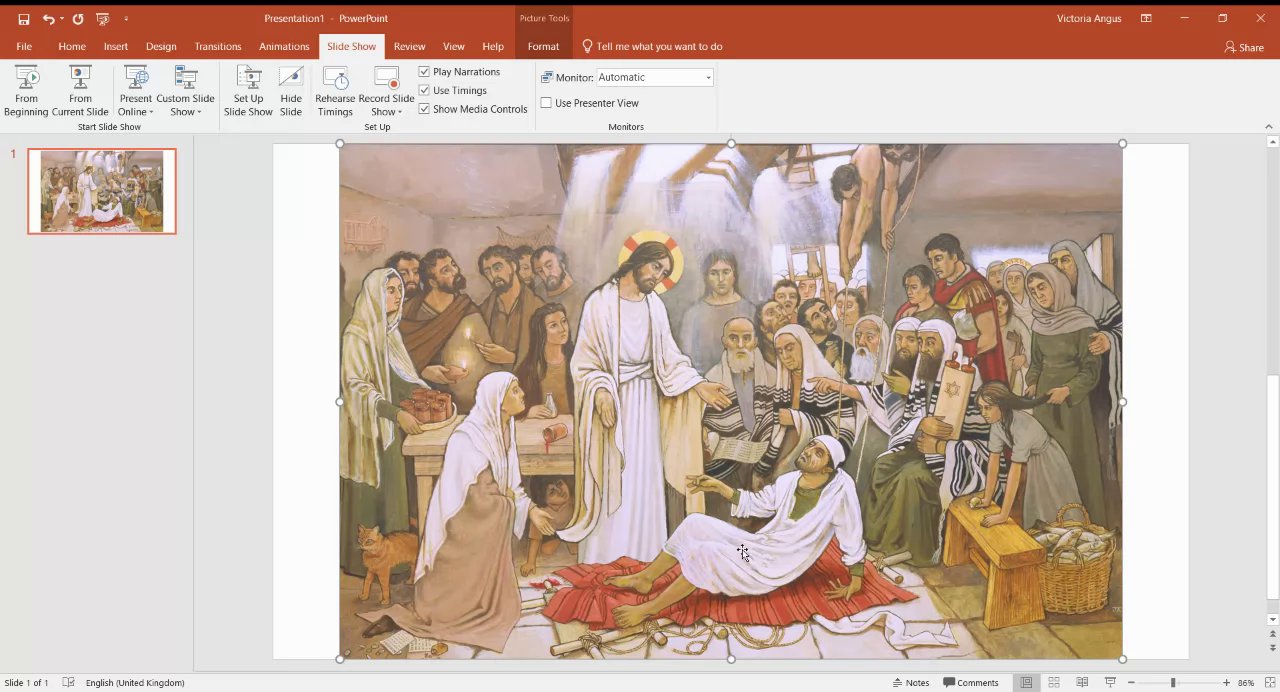1280x692 pixels.
Task: Open Present Online dropdown
Action: pos(135,91)
